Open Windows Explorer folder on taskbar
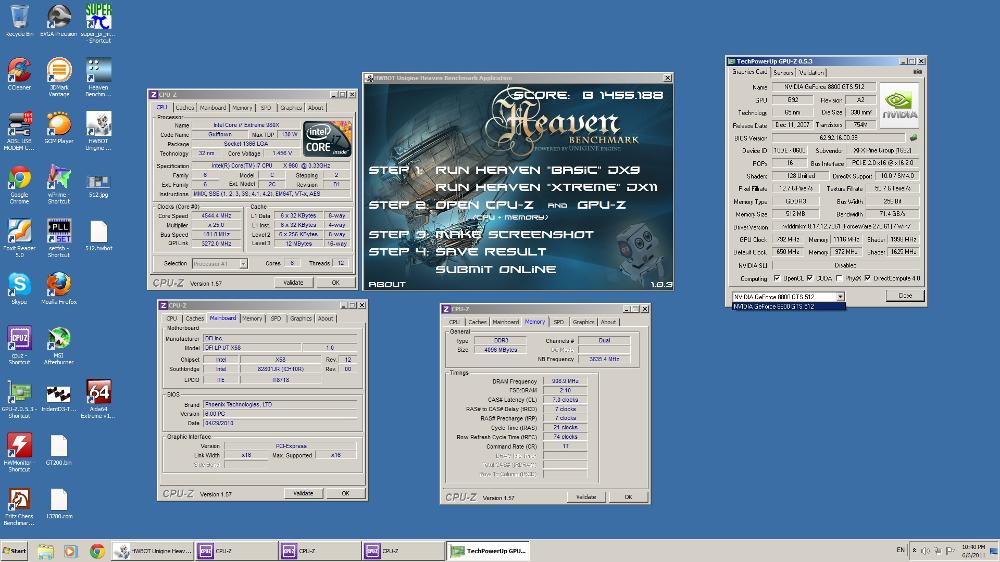This screenshot has height=562, width=1000. pos(45,551)
